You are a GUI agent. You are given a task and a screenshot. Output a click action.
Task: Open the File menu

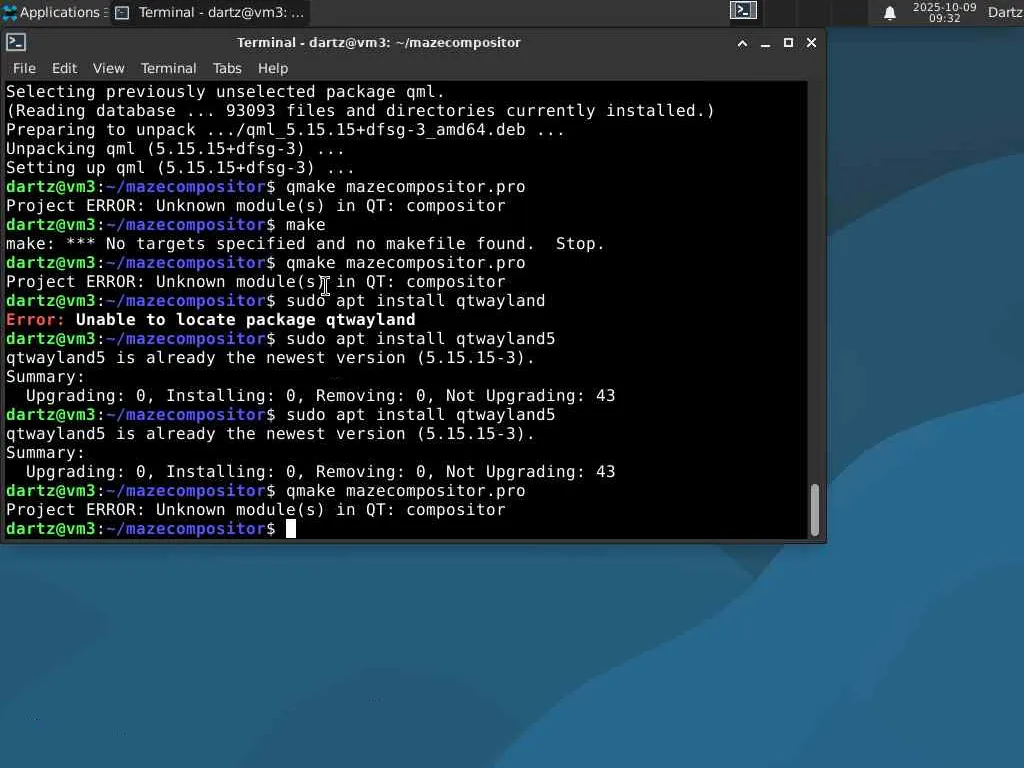point(24,68)
